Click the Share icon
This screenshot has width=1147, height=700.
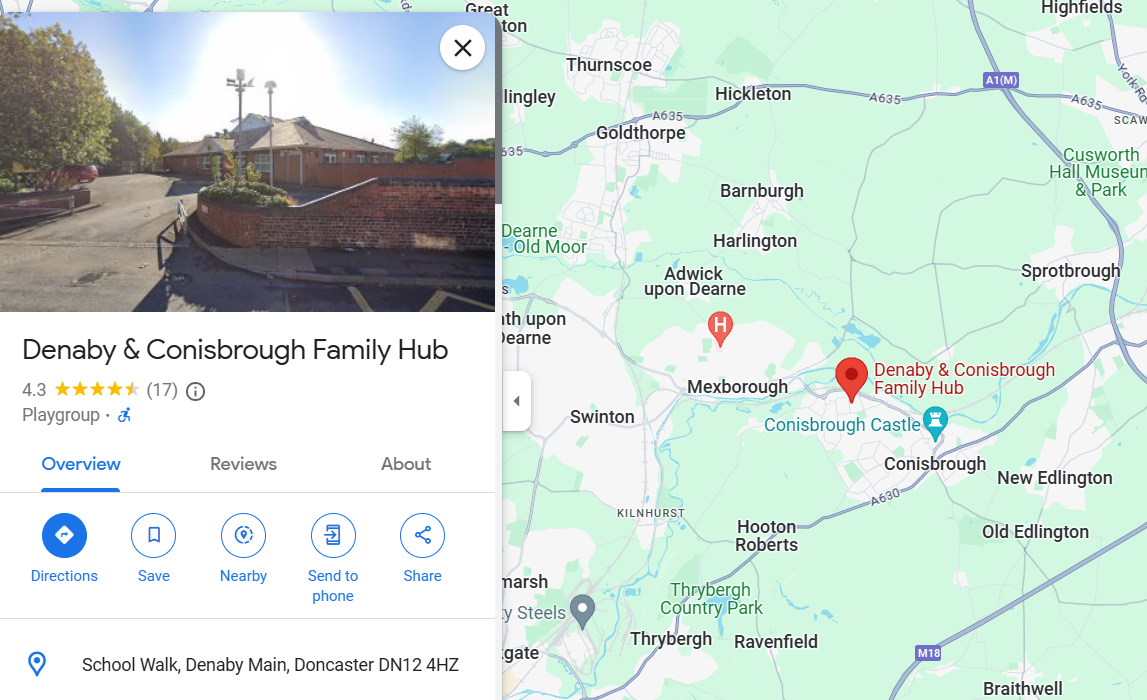coord(423,535)
